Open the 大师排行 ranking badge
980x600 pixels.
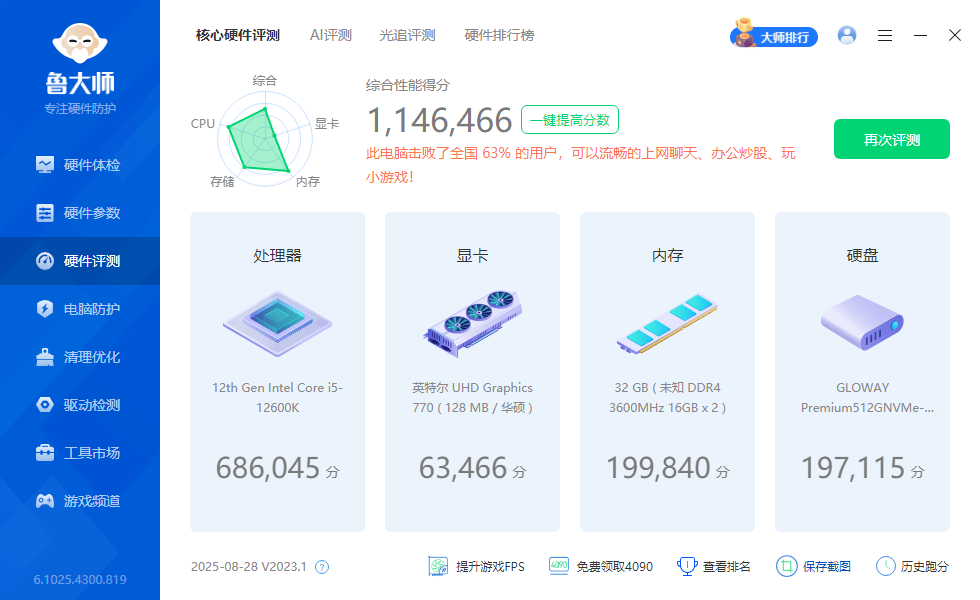click(x=774, y=35)
